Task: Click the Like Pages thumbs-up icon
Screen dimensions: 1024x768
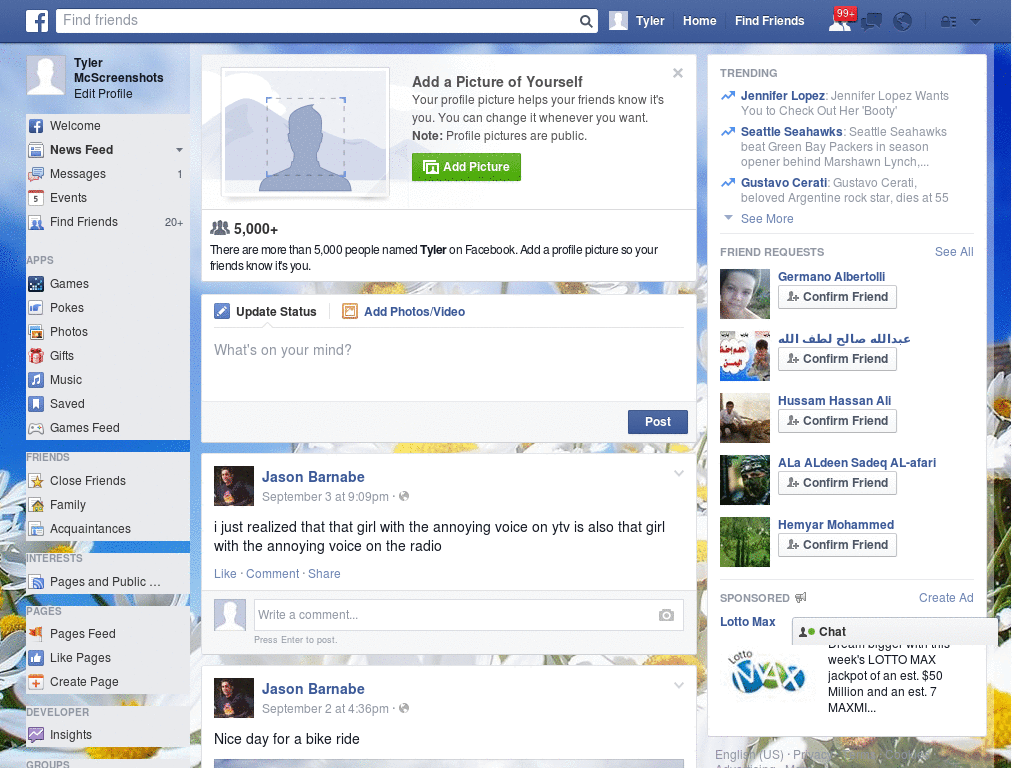Action: tap(36, 658)
